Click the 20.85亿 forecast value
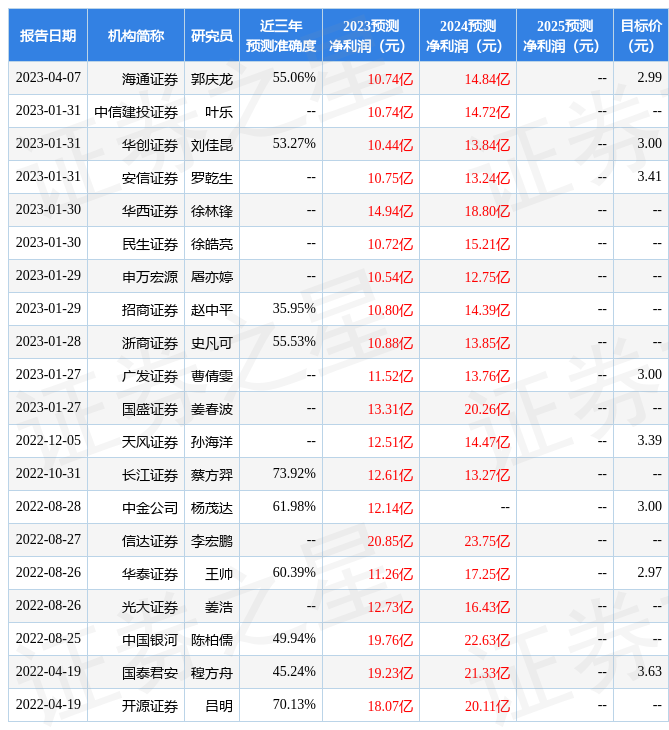The height and width of the screenshot is (730, 669). pos(391,541)
